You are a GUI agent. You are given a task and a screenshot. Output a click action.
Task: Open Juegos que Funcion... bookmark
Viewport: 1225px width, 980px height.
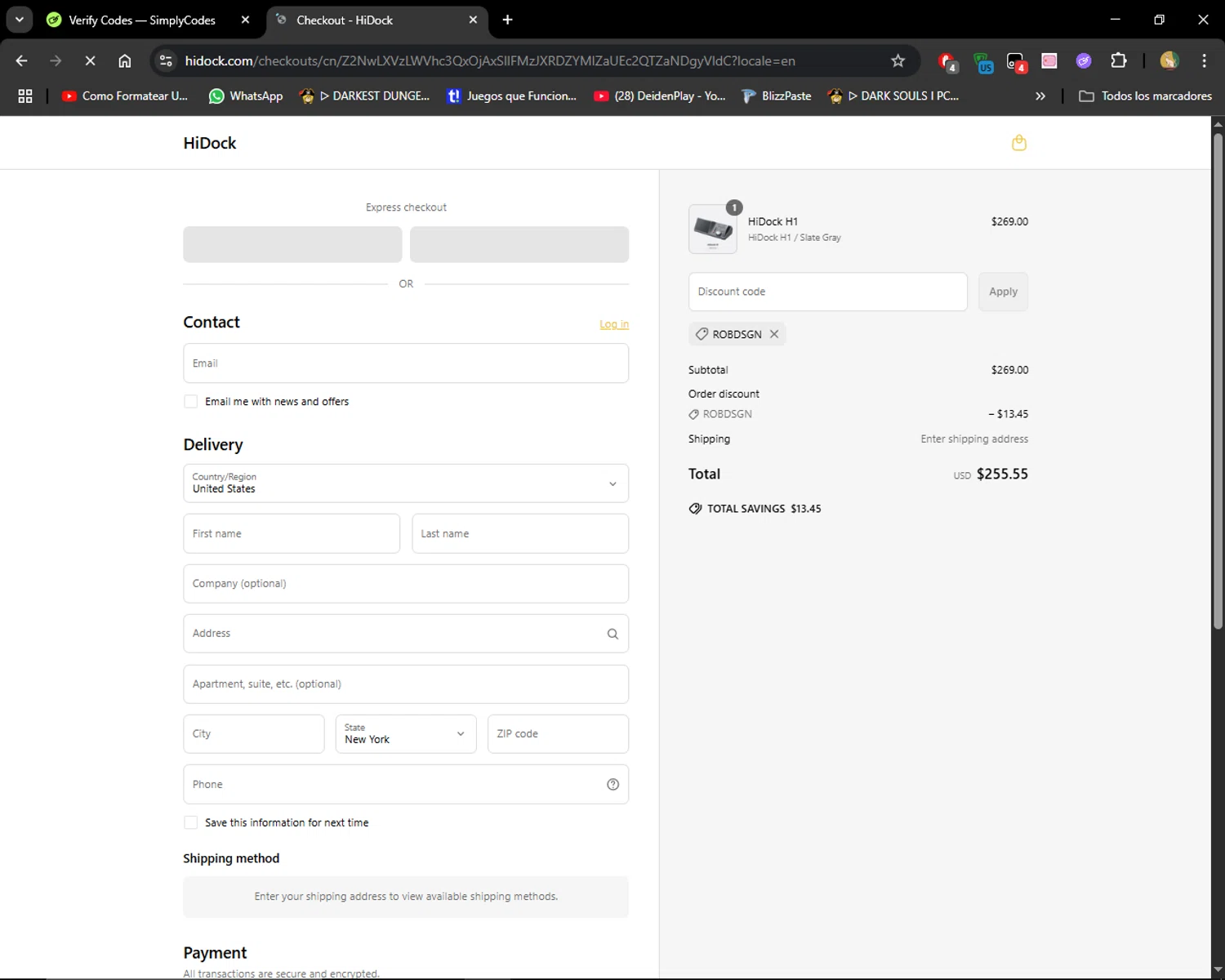point(512,96)
